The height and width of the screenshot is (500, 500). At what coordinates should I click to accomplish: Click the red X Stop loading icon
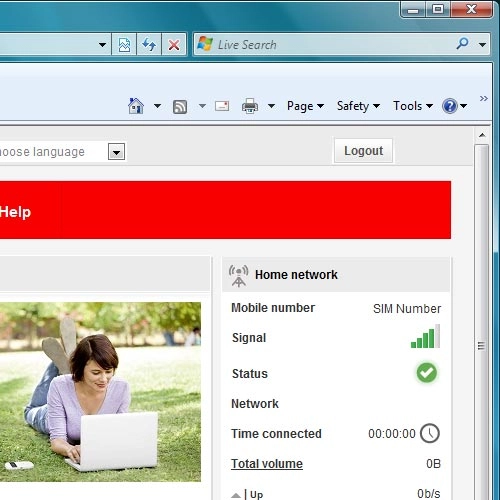pyautogui.click(x=174, y=44)
